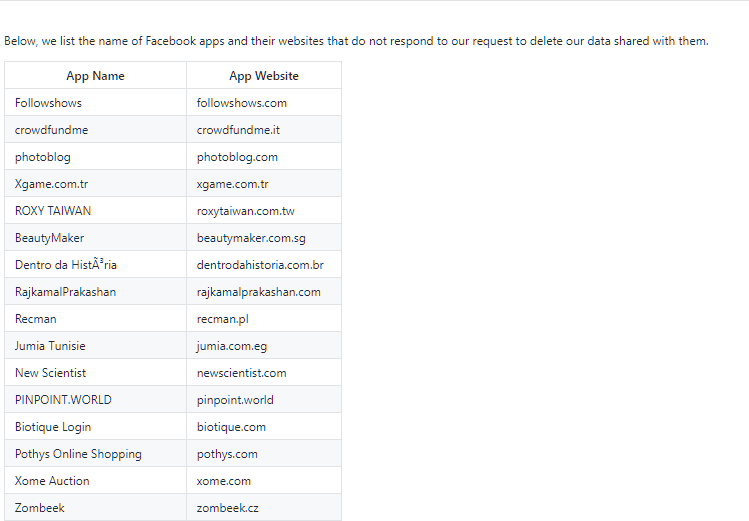Select the jumia.com.eg entry
This screenshot has width=749, height=521.
264,346
